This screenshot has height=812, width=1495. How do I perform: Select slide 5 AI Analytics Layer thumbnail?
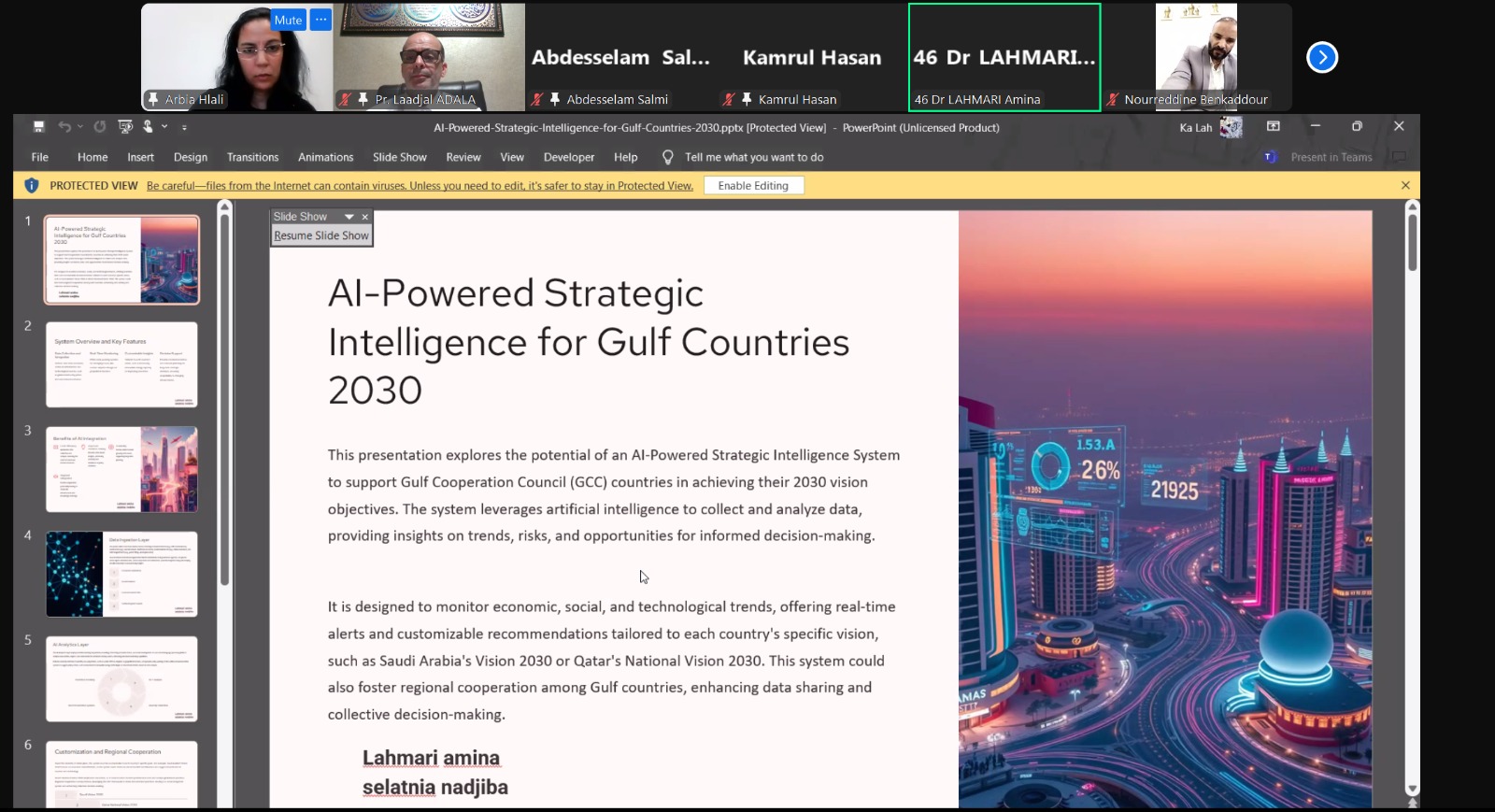[121, 678]
